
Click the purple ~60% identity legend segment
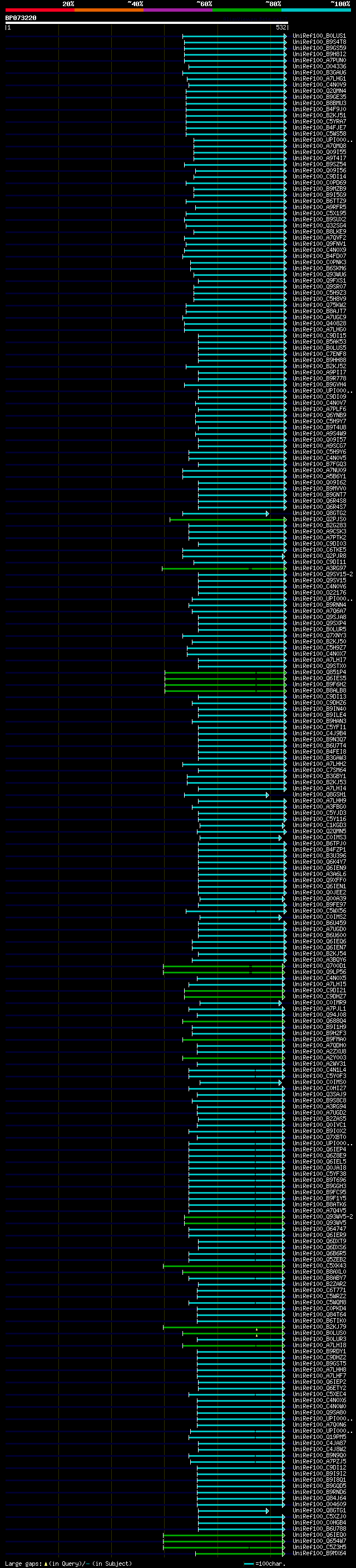pyautogui.click(x=177, y=10)
